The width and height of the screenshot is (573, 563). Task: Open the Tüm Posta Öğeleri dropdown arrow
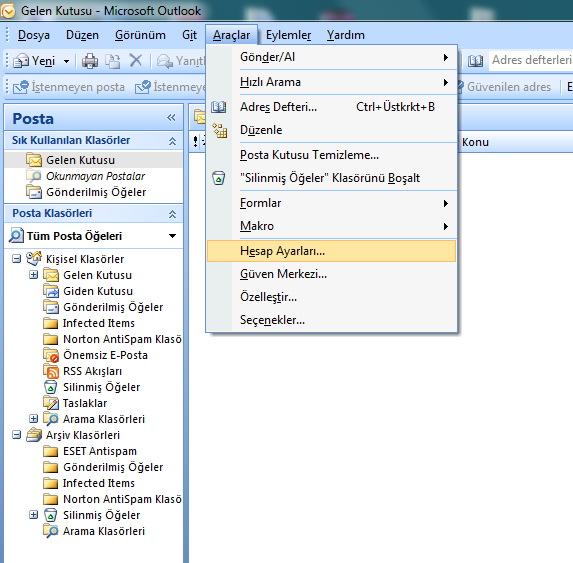coord(172,236)
